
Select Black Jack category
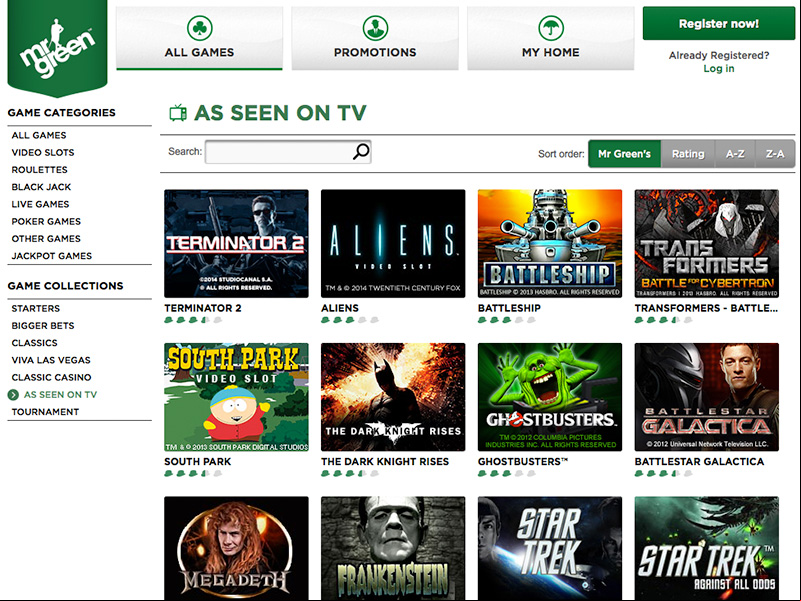coord(41,187)
